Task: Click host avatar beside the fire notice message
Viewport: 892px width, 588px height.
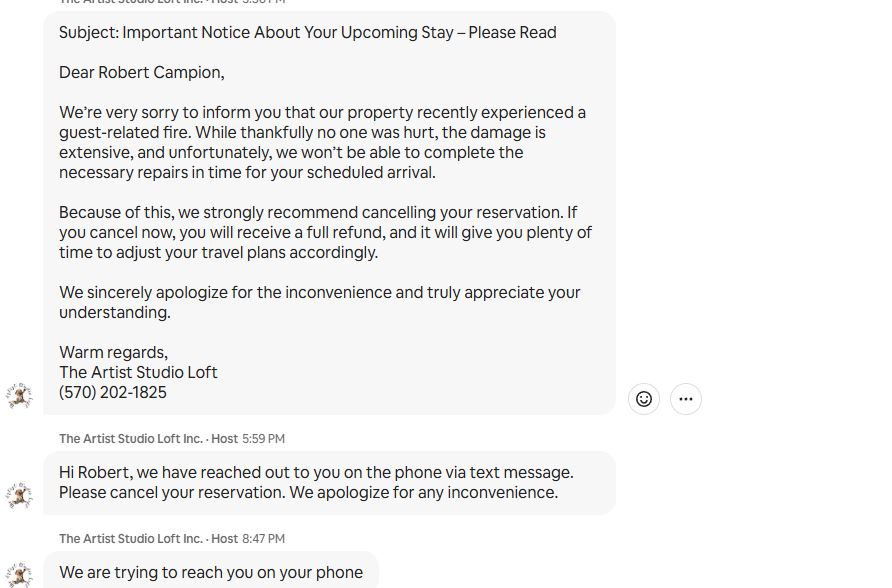Action: point(19,394)
